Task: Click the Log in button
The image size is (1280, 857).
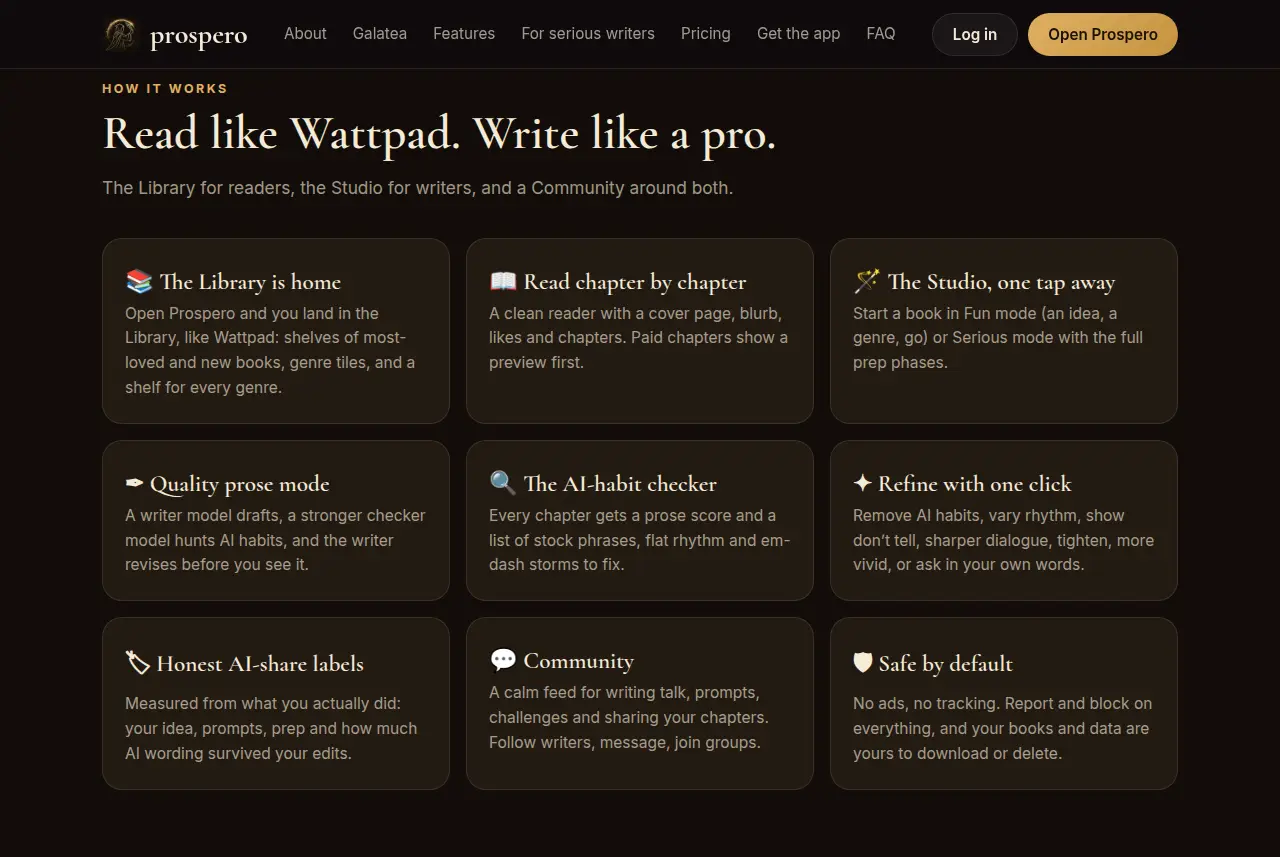Action: 975,34
